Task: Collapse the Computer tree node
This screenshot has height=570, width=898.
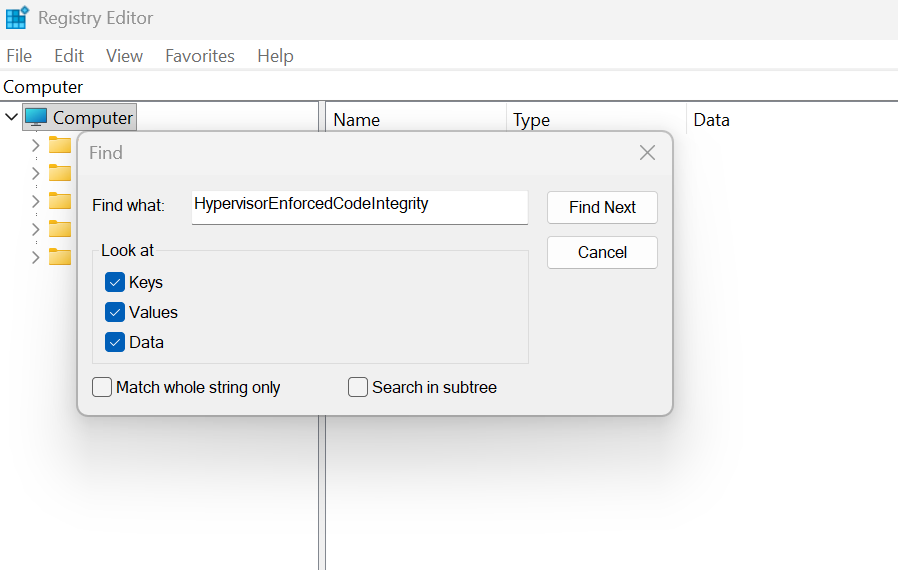Action: click(11, 117)
